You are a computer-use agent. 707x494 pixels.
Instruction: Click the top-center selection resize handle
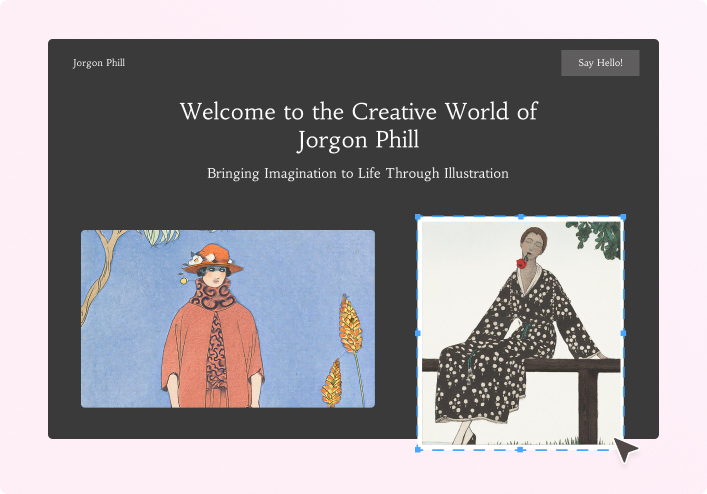click(x=520, y=217)
